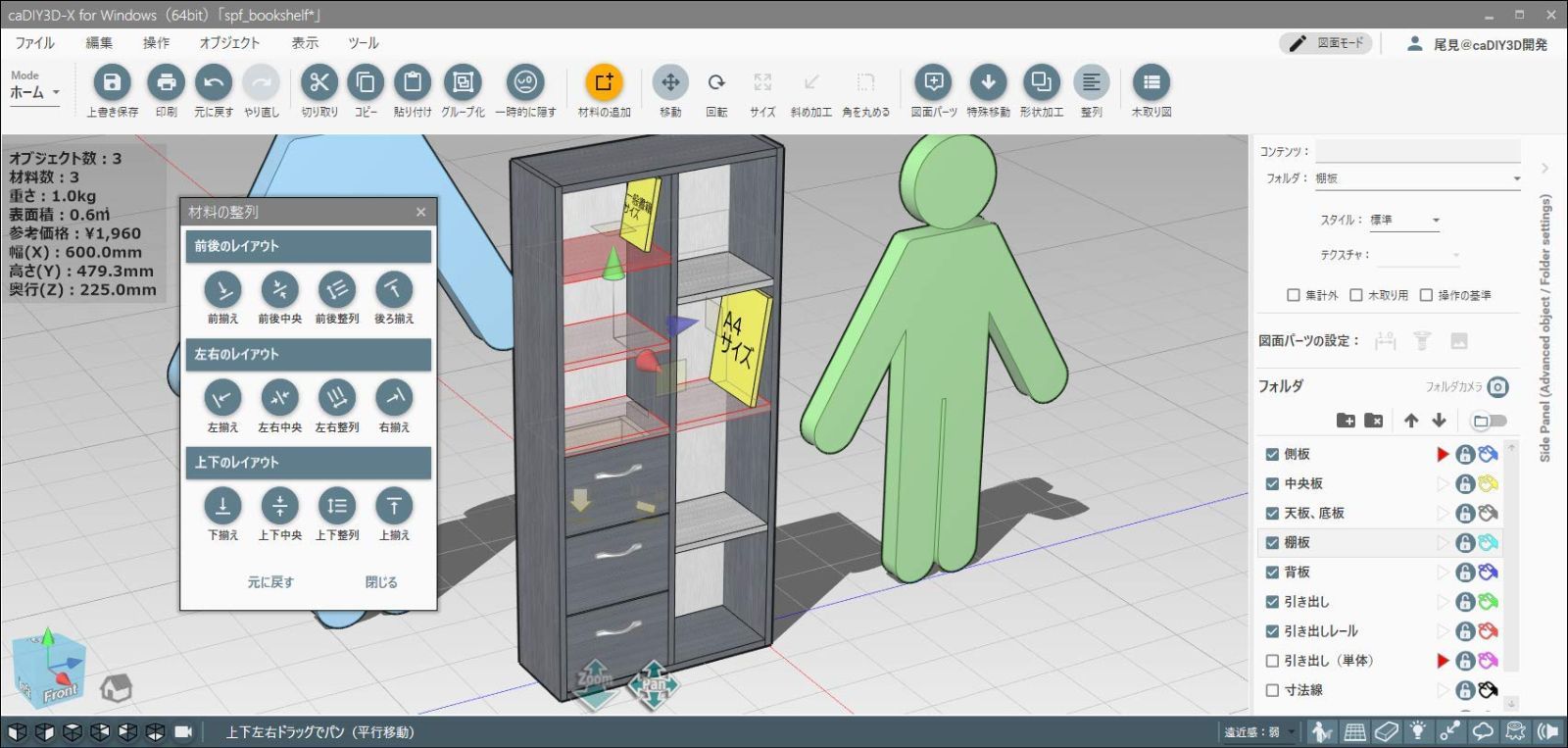
Task: Click the 材料の追加 add material icon
Action: 604,82
